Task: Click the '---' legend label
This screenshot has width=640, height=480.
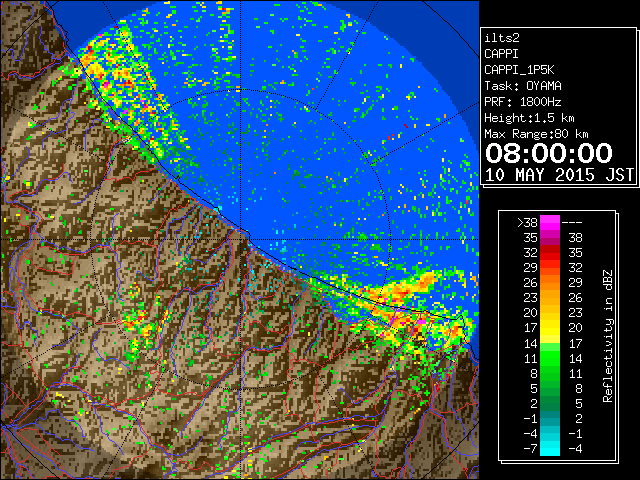Action: (572, 222)
